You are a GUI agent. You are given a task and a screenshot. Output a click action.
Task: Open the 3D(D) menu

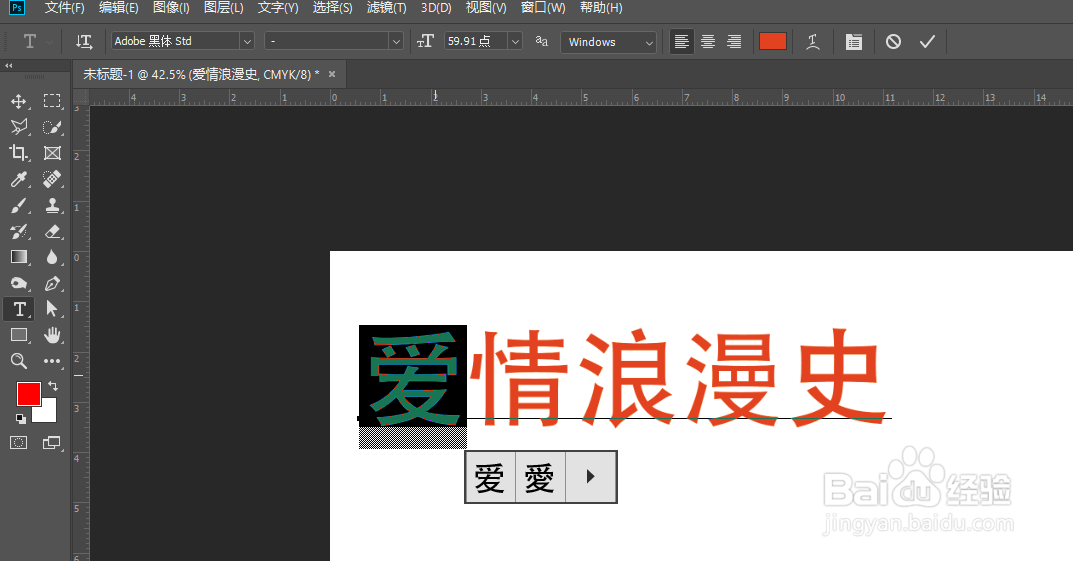(436, 8)
